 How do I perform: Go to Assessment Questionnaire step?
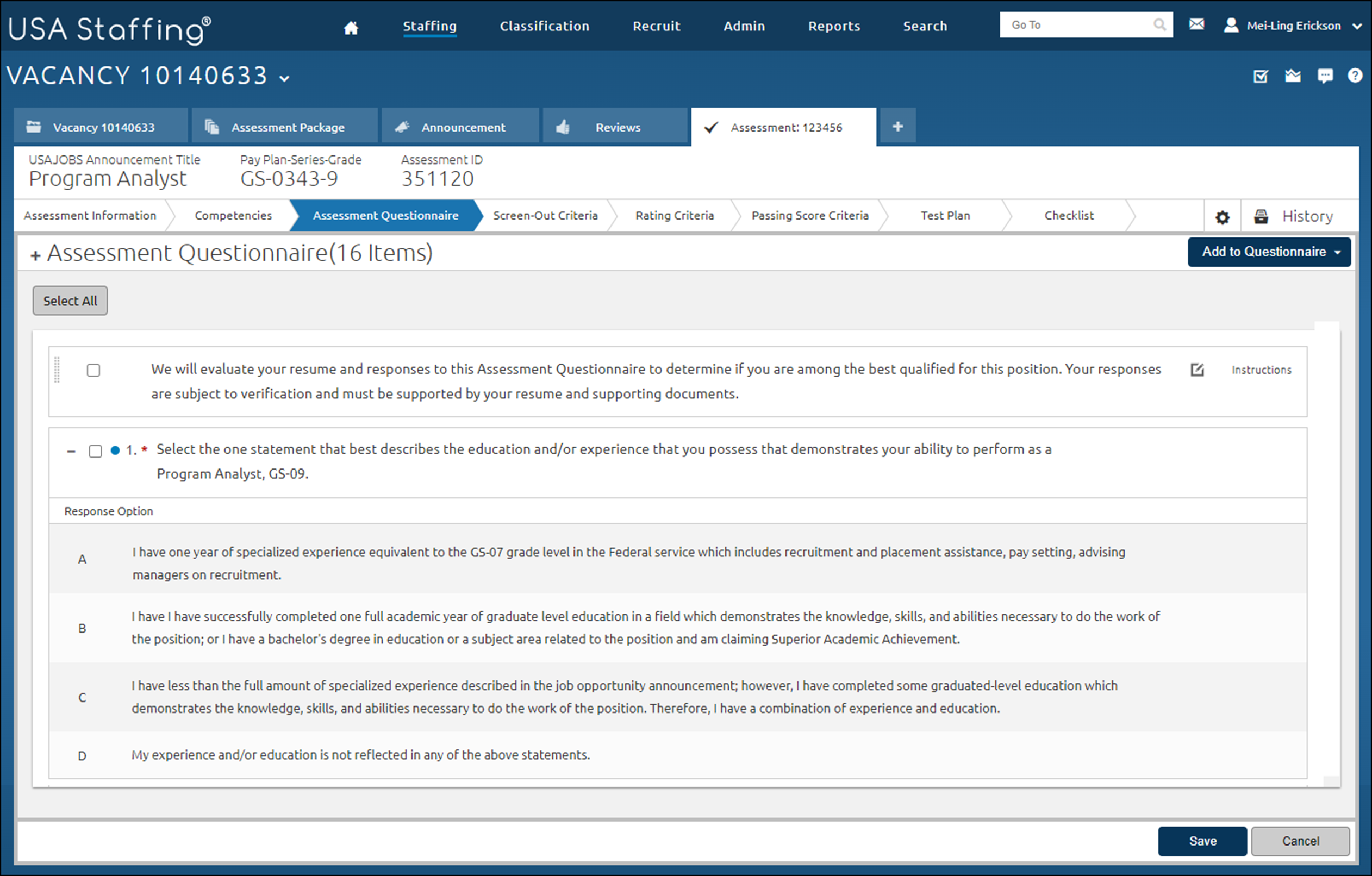coord(385,215)
